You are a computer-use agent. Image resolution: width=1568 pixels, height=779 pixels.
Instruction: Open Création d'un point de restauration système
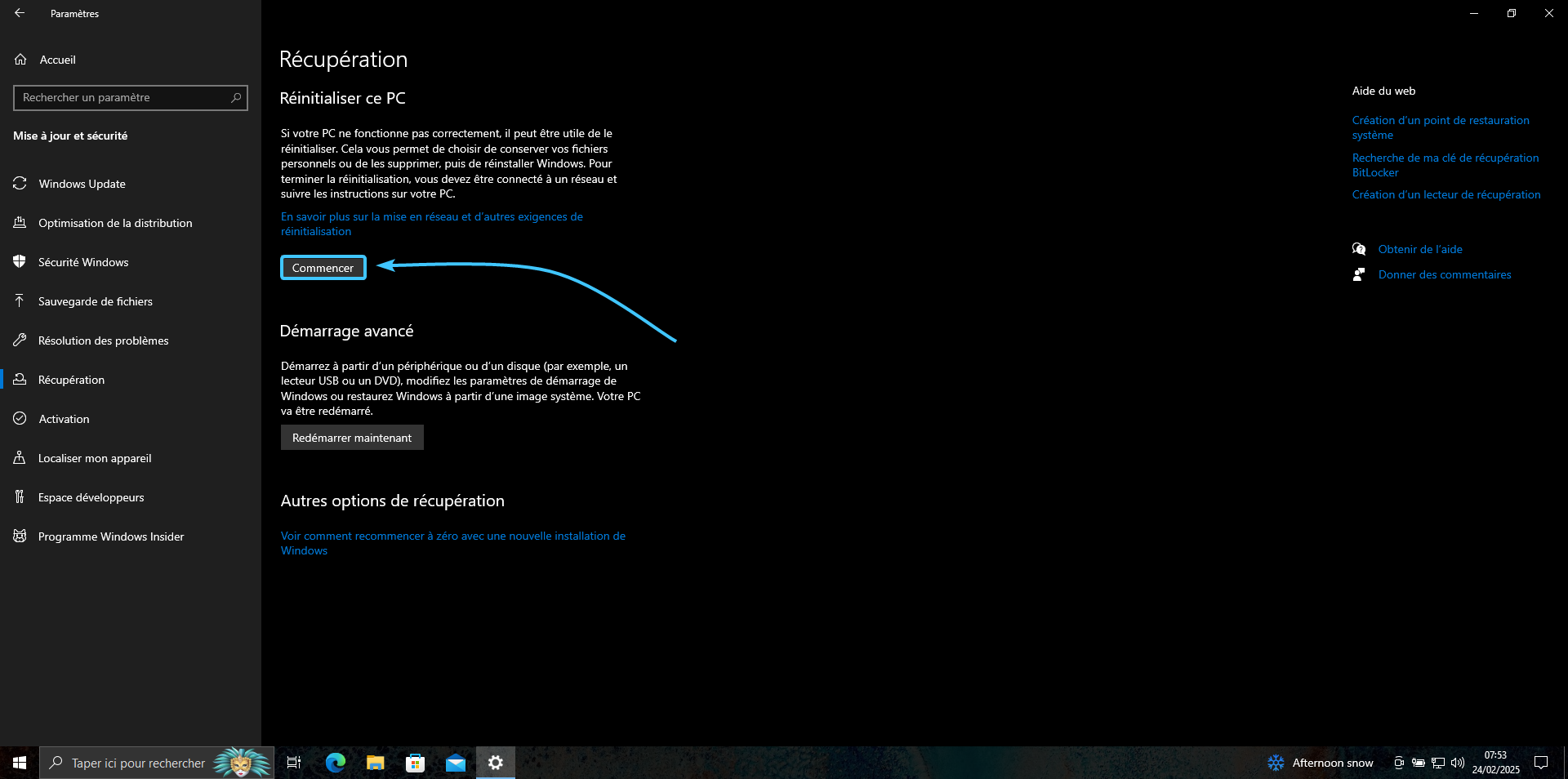click(x=1441, y=127)
